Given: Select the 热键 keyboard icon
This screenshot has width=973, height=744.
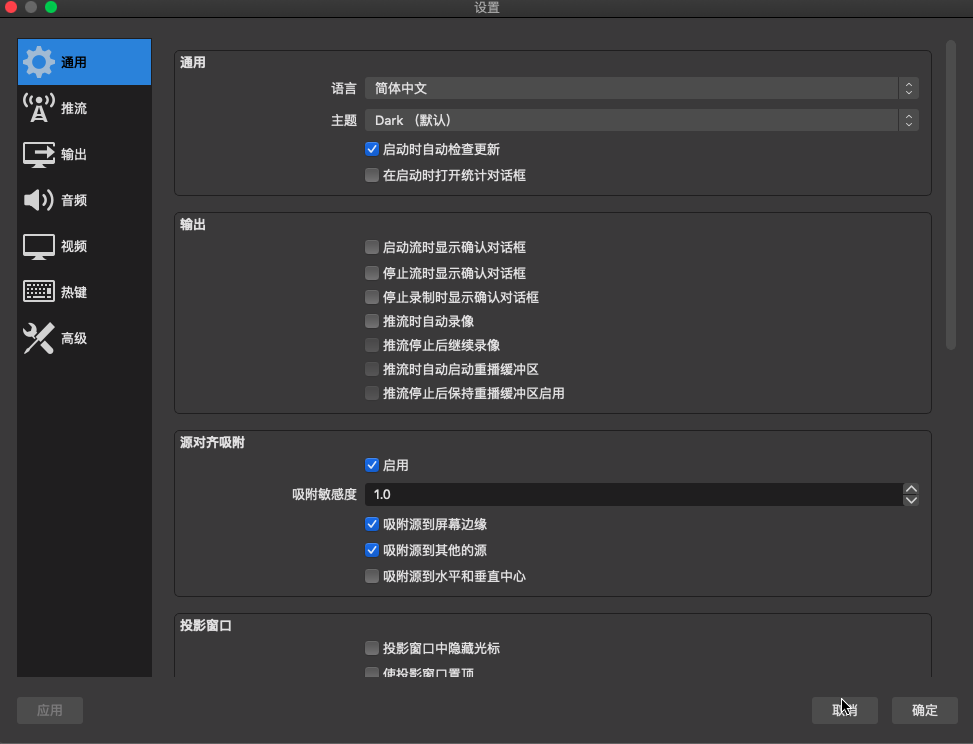Looking at the screenshot, I should tap(39, 292).
